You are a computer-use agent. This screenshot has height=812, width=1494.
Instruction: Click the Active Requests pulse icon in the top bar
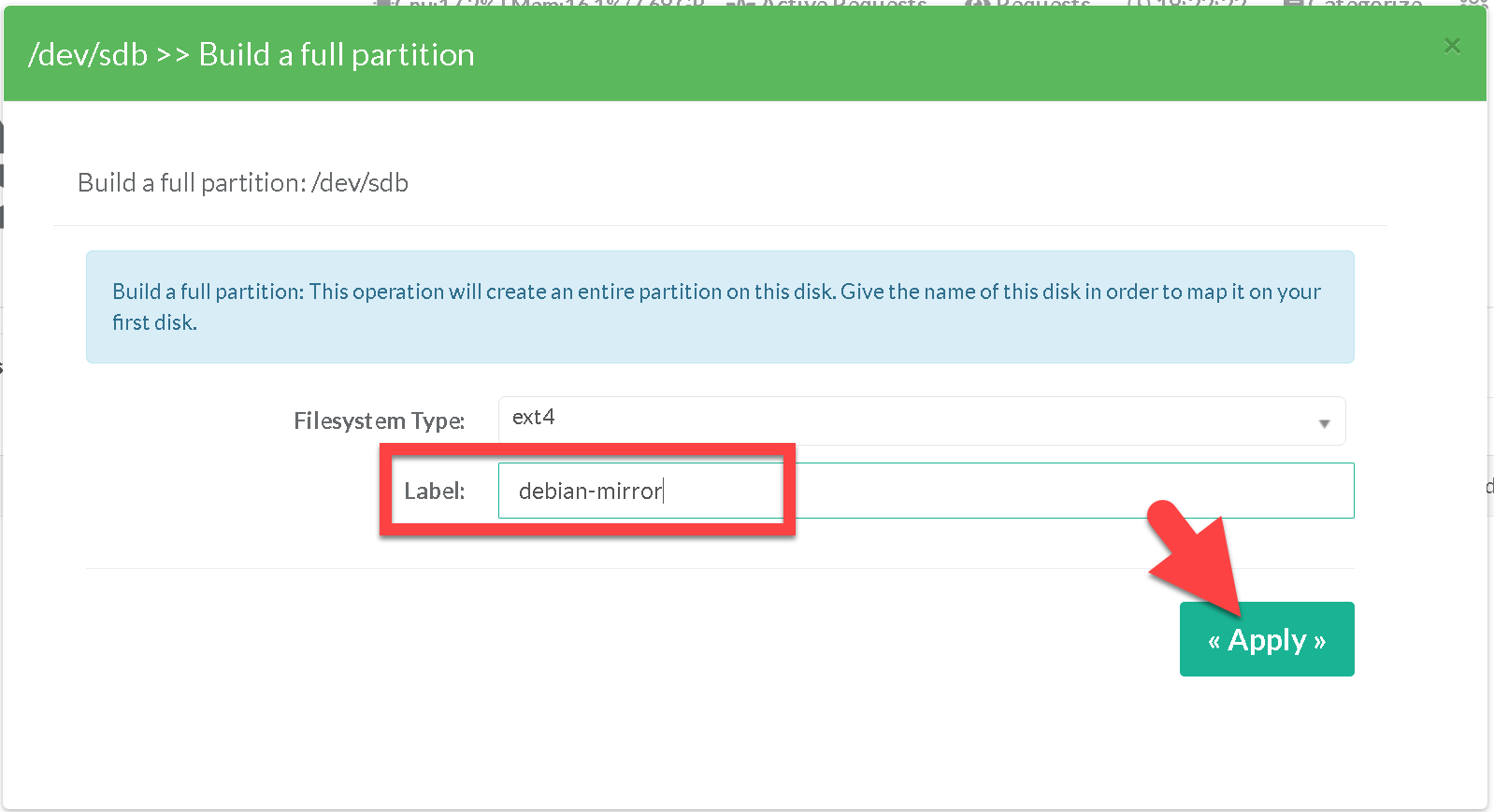[740, 4]
